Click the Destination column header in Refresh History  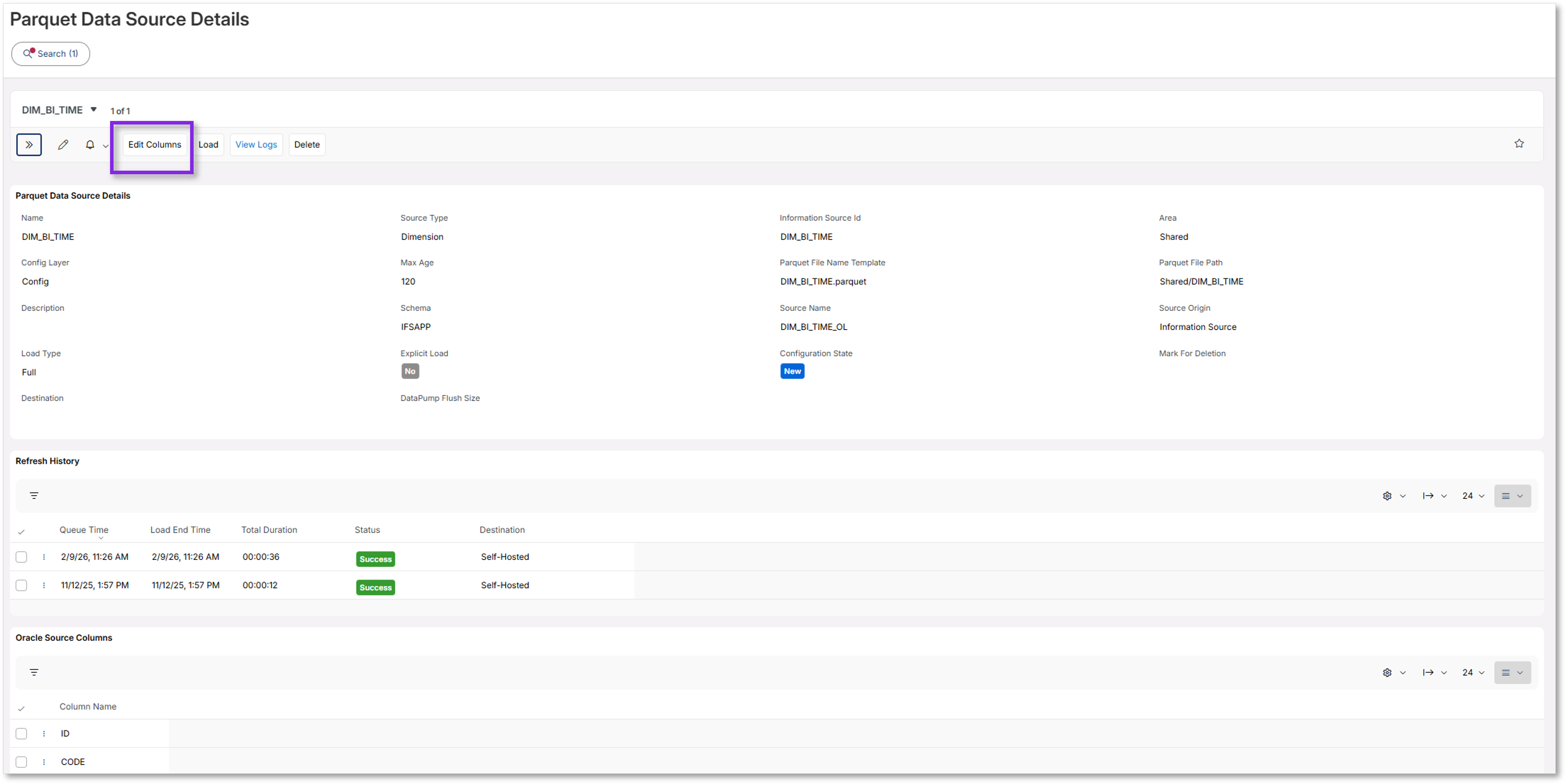point(502,530)
